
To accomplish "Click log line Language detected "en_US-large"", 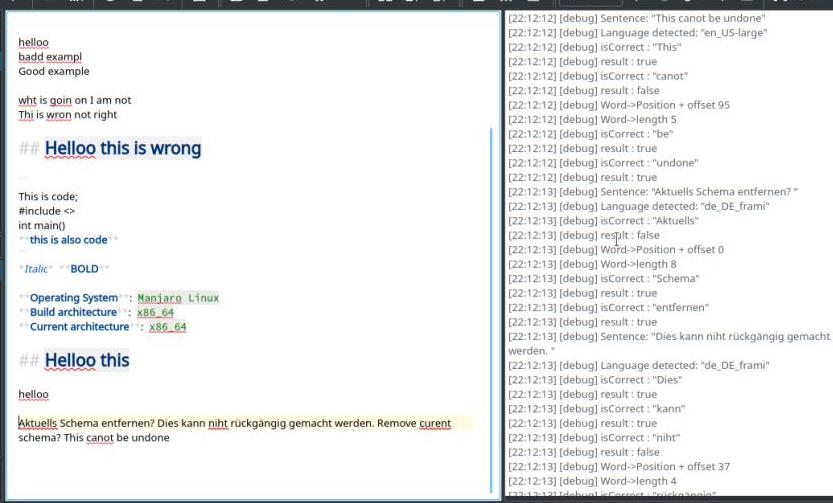I will [x=638, y=32].
